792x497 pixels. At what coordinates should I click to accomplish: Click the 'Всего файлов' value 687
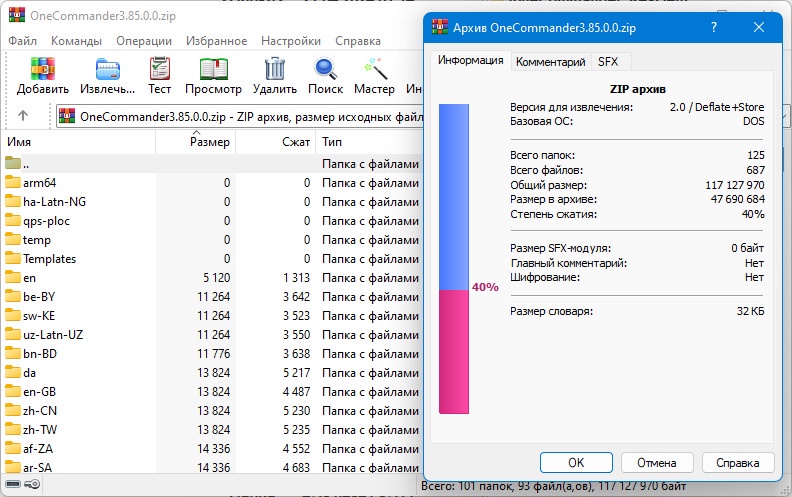click(x=756, y=170)
